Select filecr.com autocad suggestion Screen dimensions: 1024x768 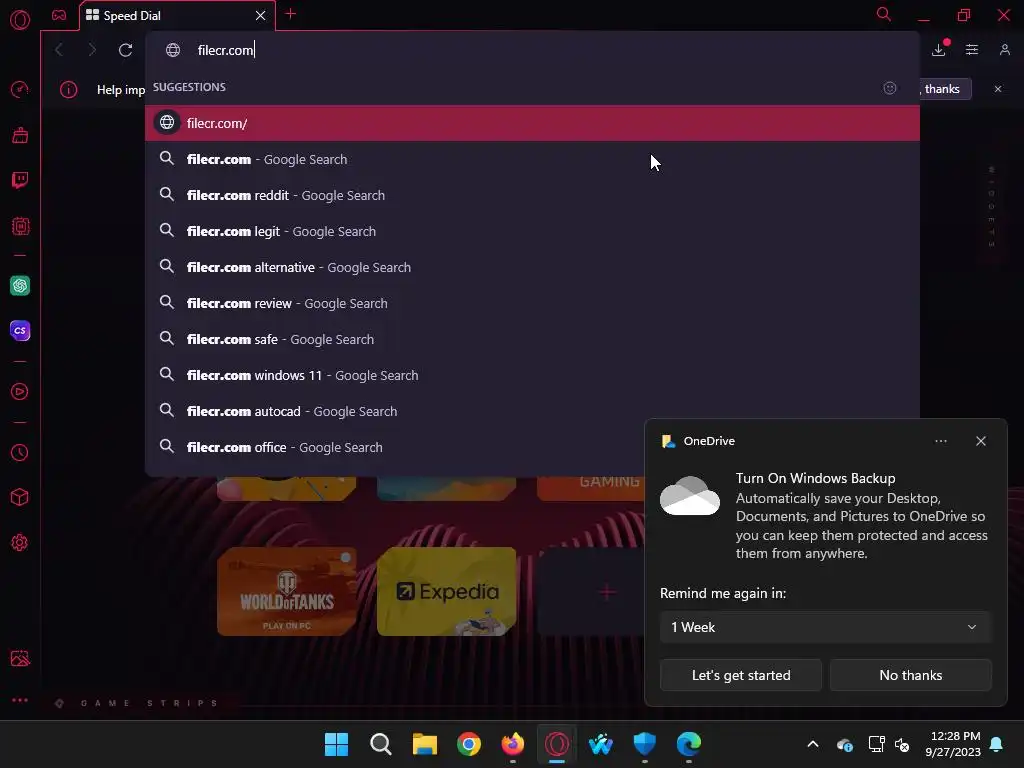(x=532, y=411)
